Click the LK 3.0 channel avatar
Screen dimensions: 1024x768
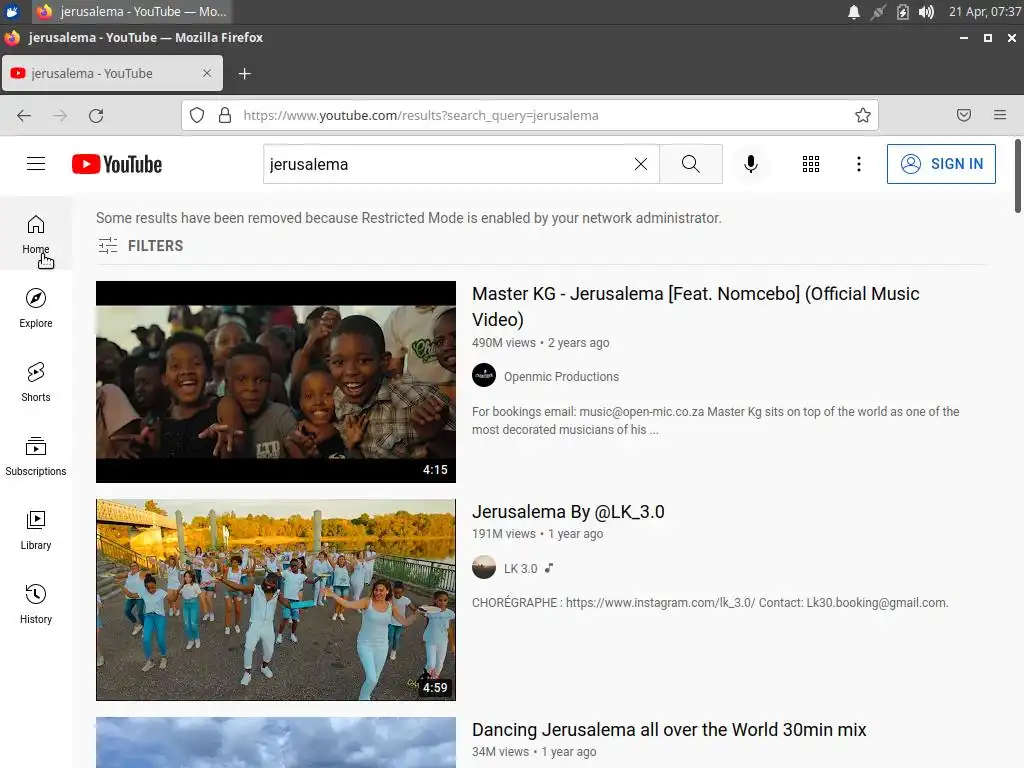click(x=484, y=567)
